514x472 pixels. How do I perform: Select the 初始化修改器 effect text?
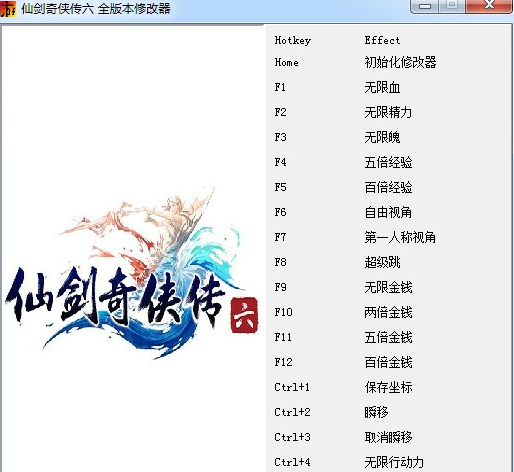tap(400, 62)
